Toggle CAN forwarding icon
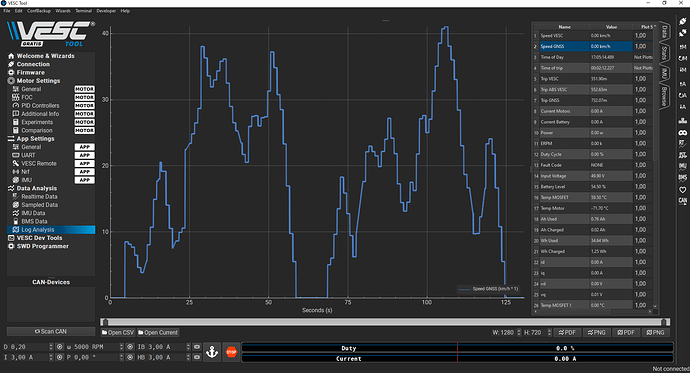 (683, 201)
